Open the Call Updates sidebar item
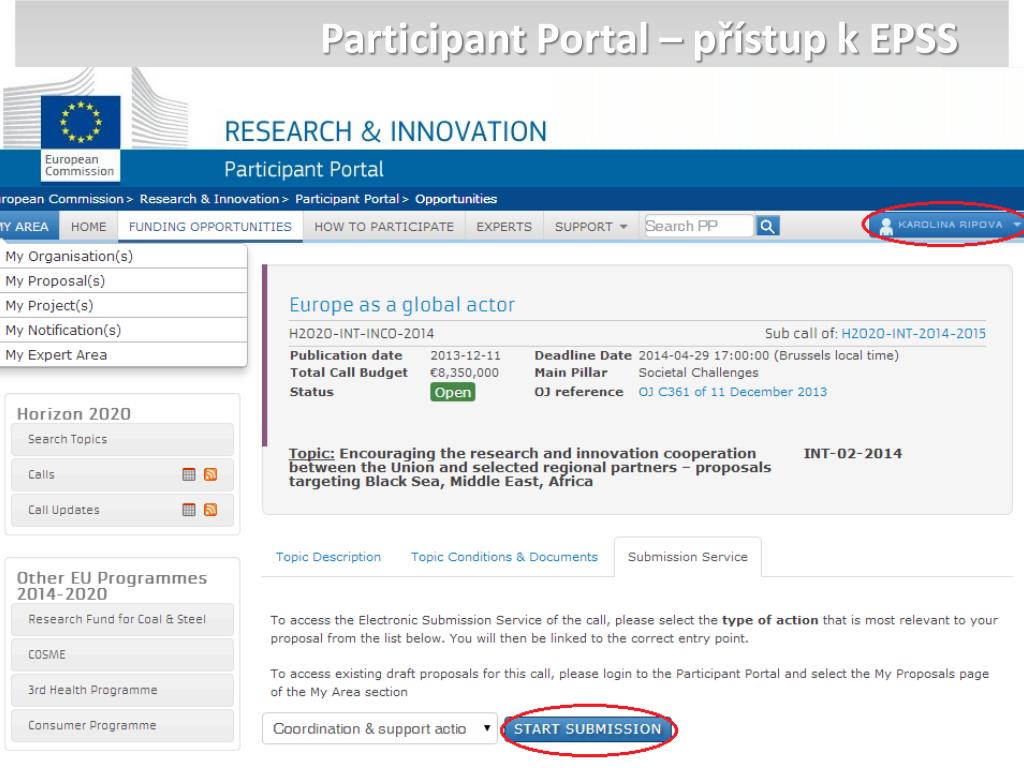 pyautogui.click(x=122, y=510)
